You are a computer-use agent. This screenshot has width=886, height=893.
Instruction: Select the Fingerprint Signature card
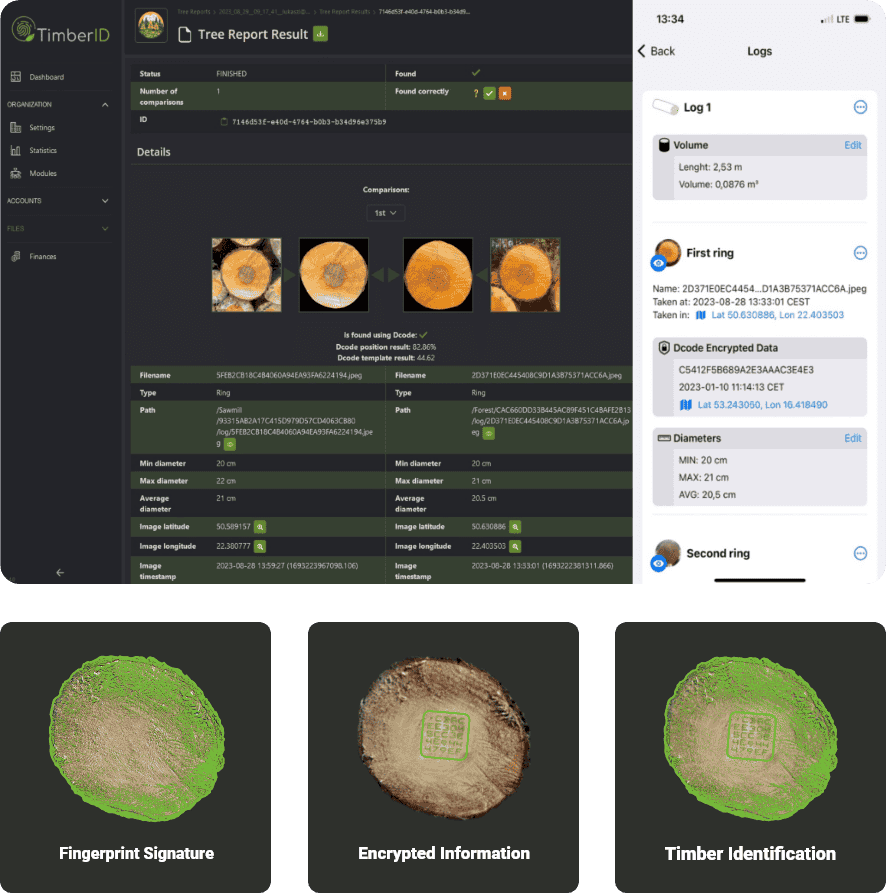click(136, 757)
